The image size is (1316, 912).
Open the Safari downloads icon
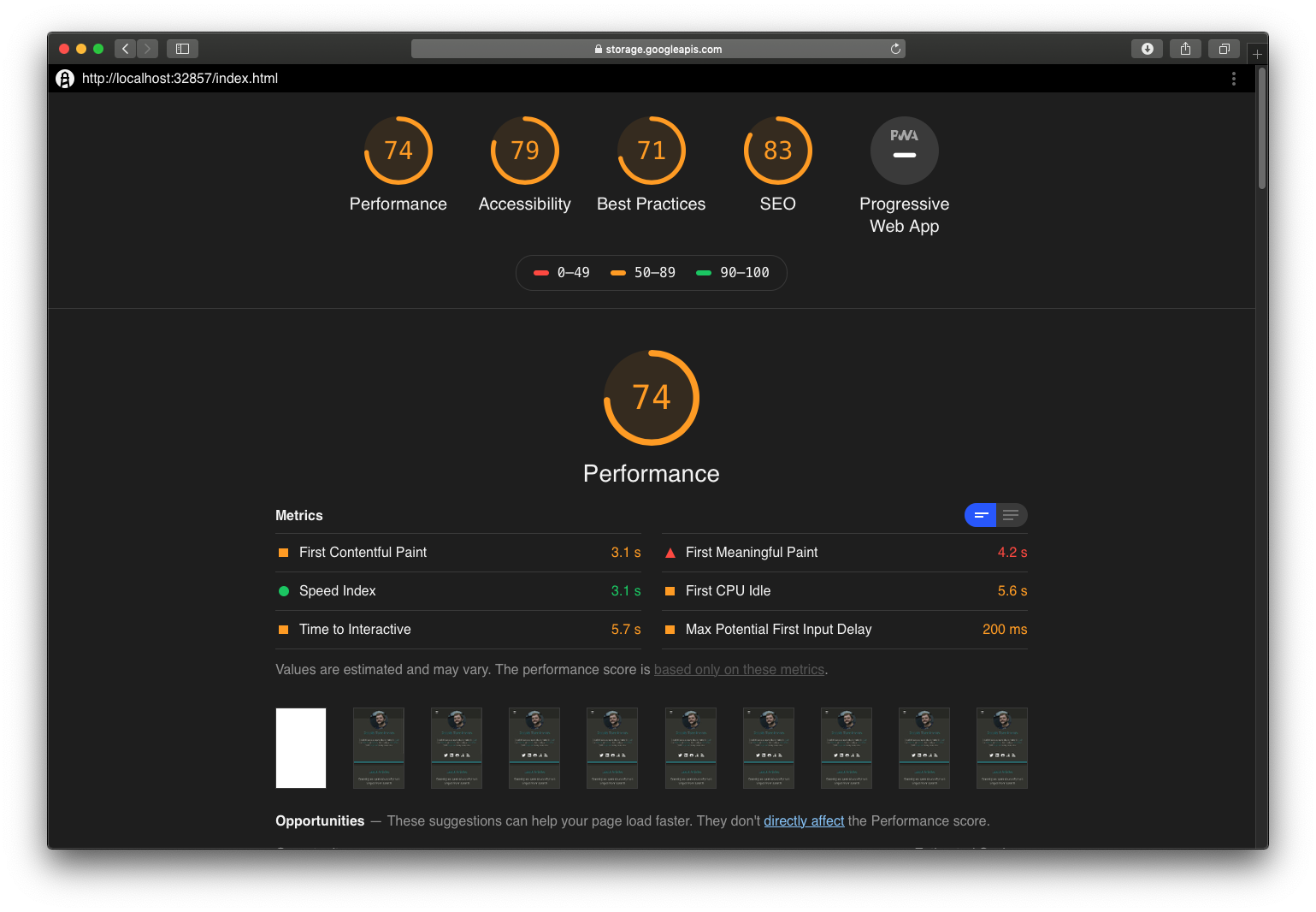(1147, 49)
